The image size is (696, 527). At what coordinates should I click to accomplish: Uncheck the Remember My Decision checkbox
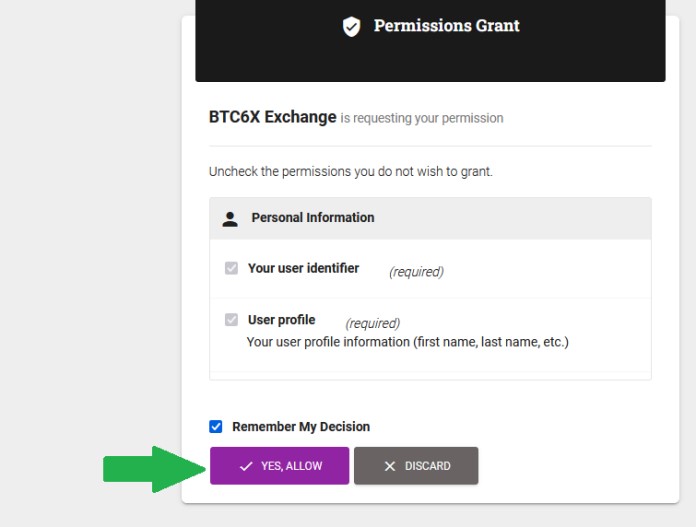[x=216, y=427]
